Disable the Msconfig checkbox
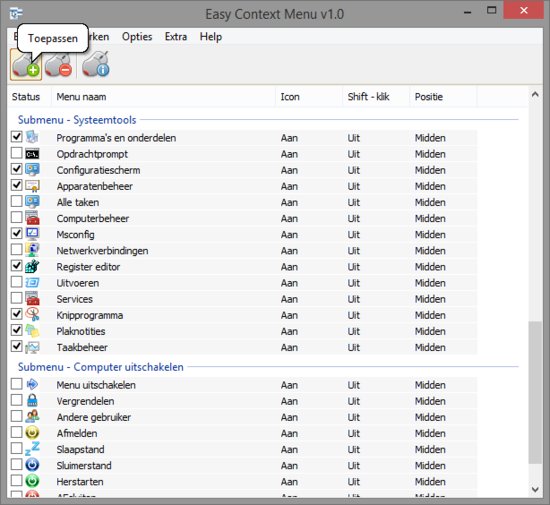 tap(16, 233)
